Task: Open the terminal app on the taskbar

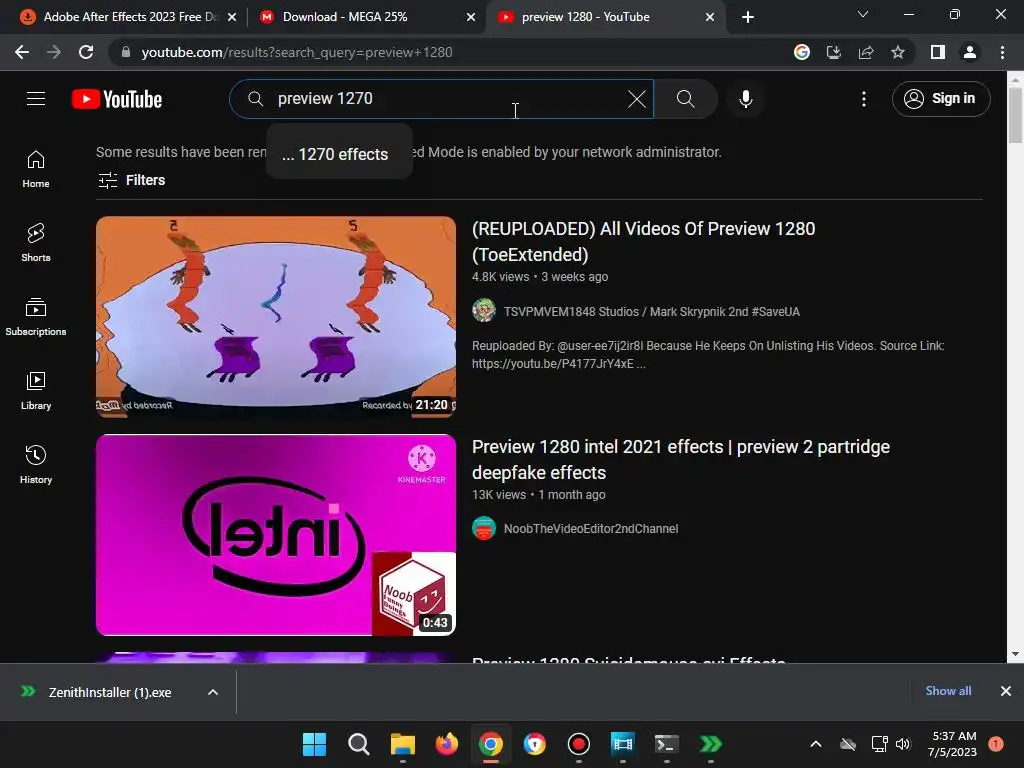Action: click(667, 744)
